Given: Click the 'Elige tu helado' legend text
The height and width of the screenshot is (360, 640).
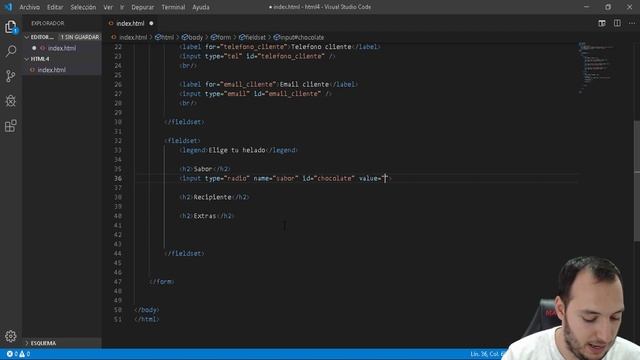Looking at the screenshot, I should pyautogui.click(x=237, y=150).
